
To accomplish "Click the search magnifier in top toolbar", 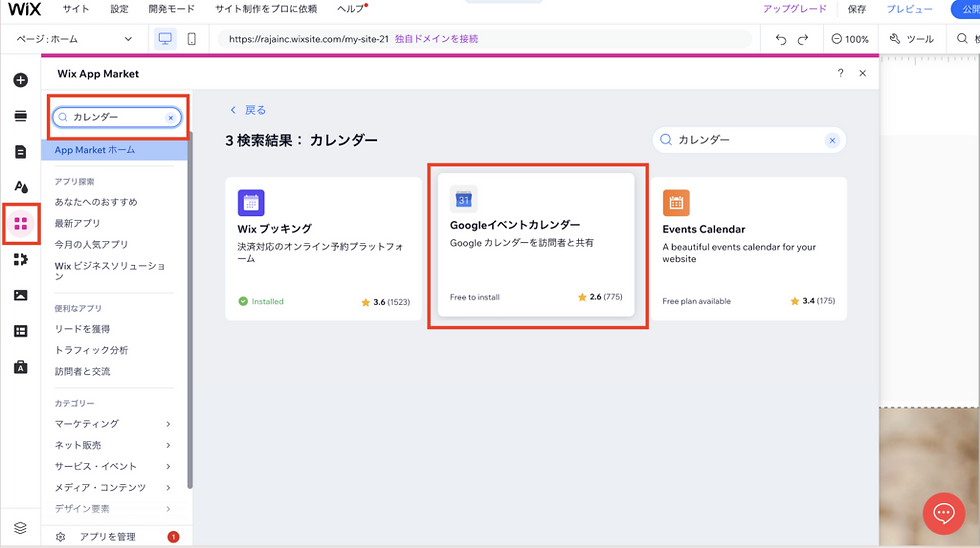I will 962,39.
